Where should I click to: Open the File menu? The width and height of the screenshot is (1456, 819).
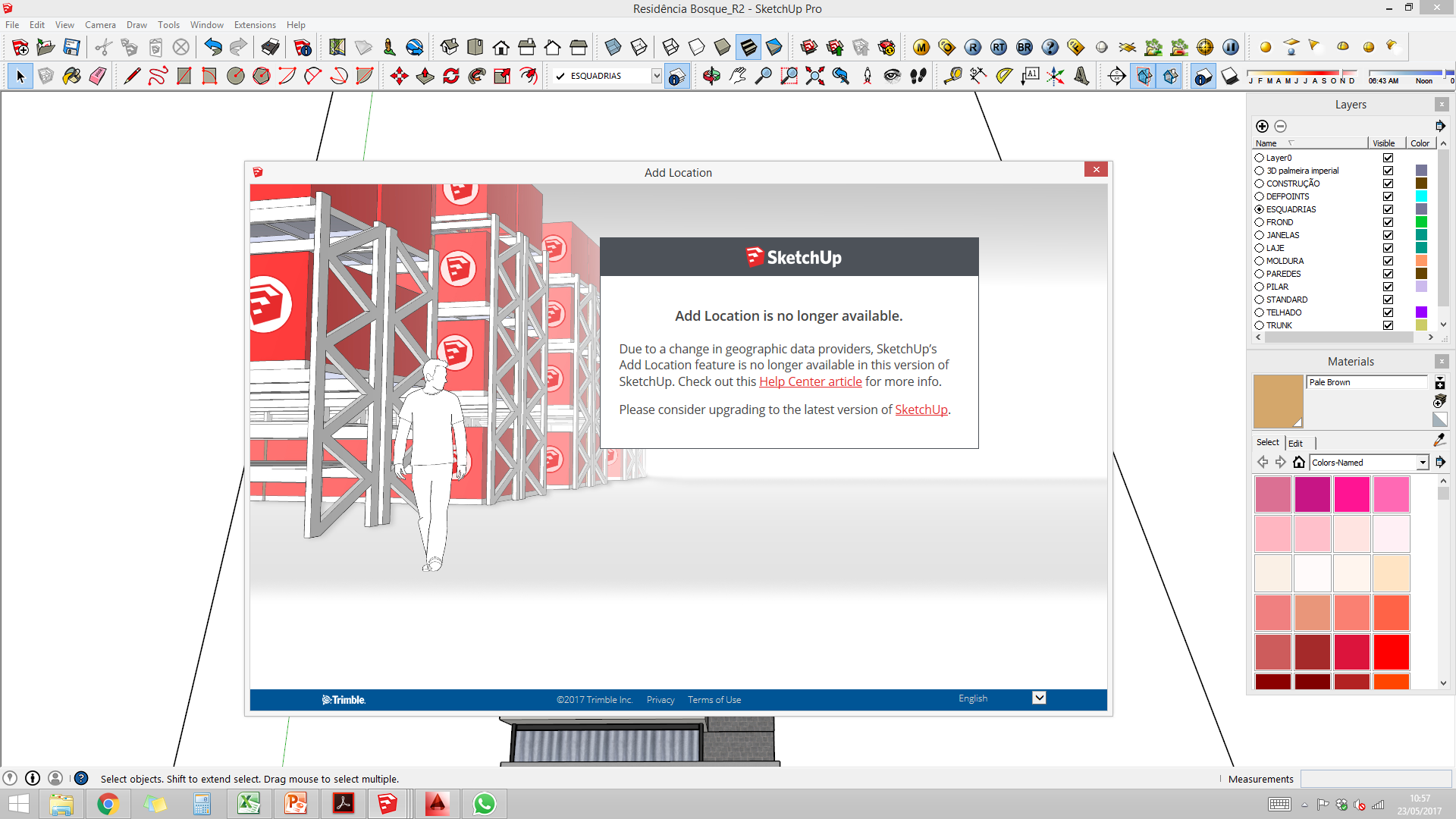pyautogui.click(x=12, y=25)
